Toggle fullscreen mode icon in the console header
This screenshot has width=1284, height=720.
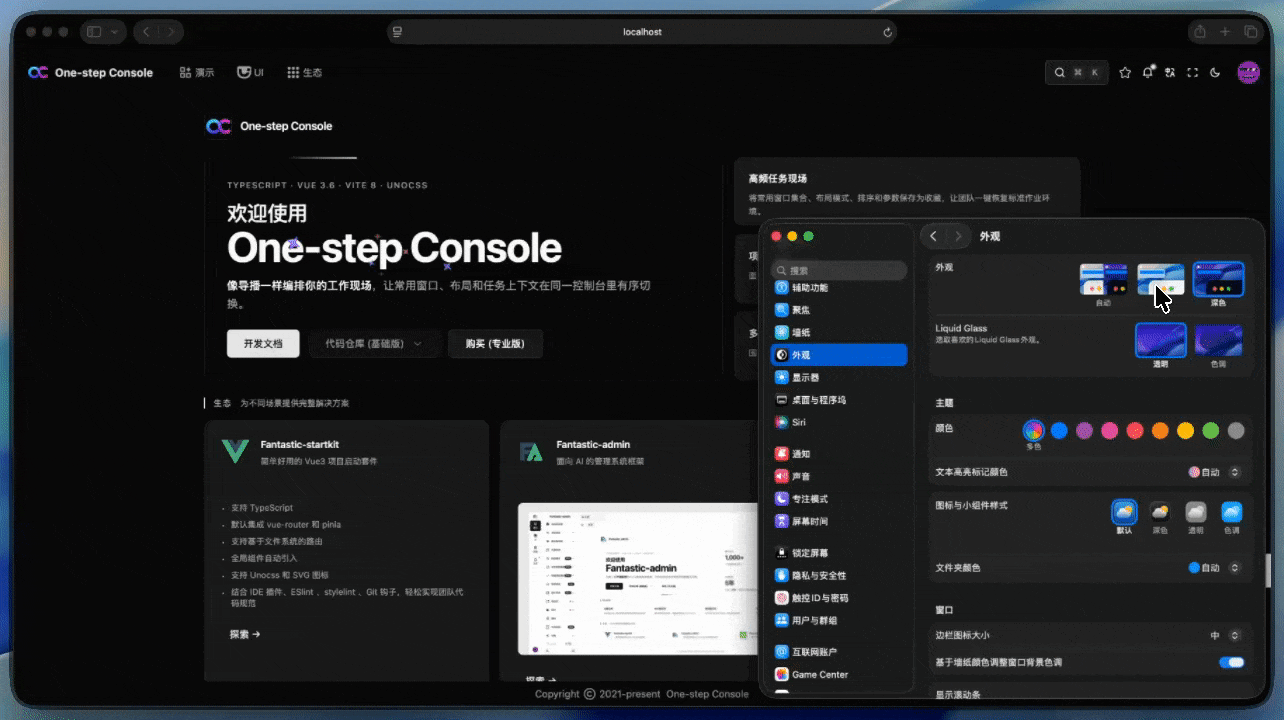pos(1192,72)
